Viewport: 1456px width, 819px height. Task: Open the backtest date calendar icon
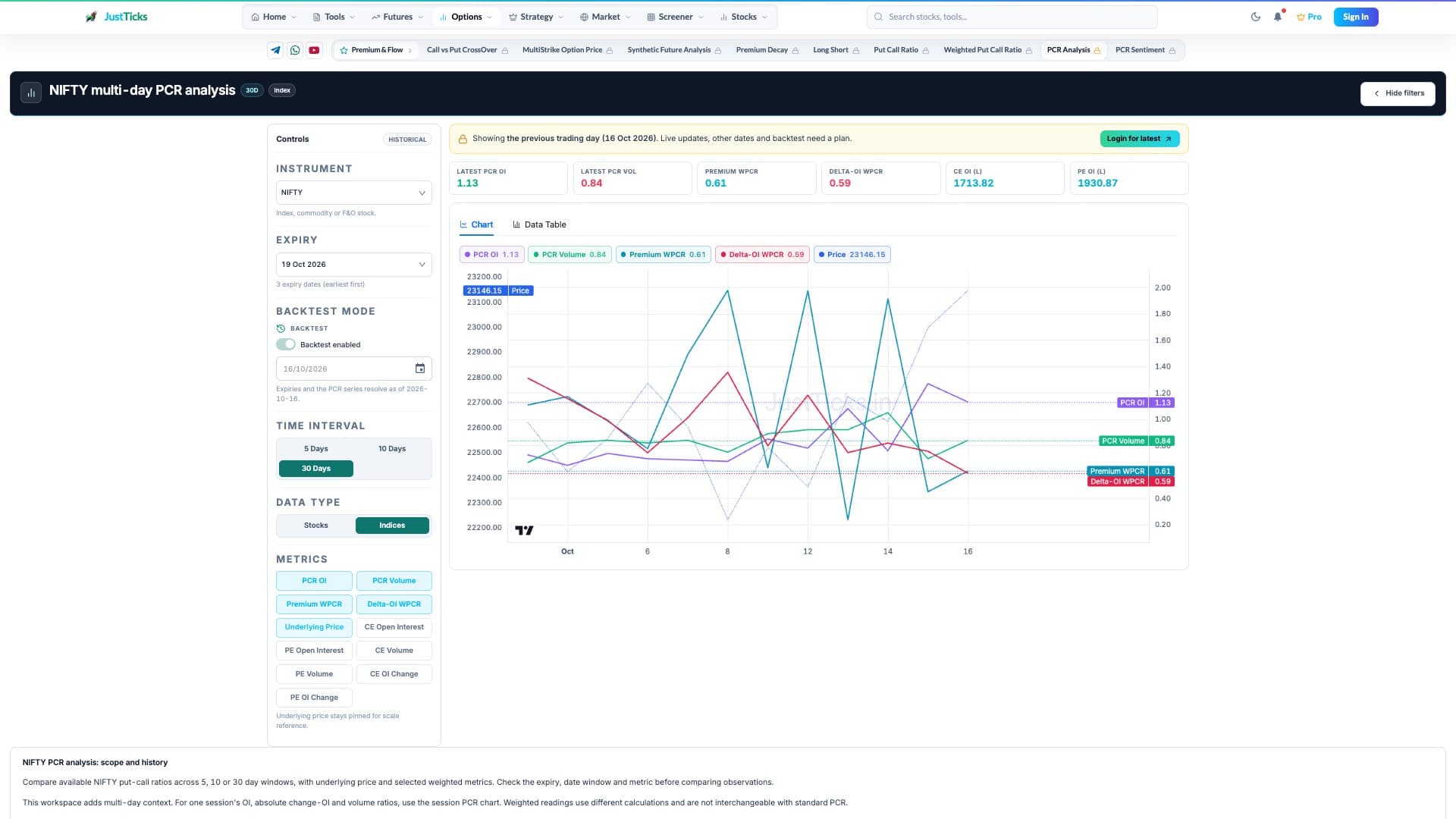(x=420, y=369)
